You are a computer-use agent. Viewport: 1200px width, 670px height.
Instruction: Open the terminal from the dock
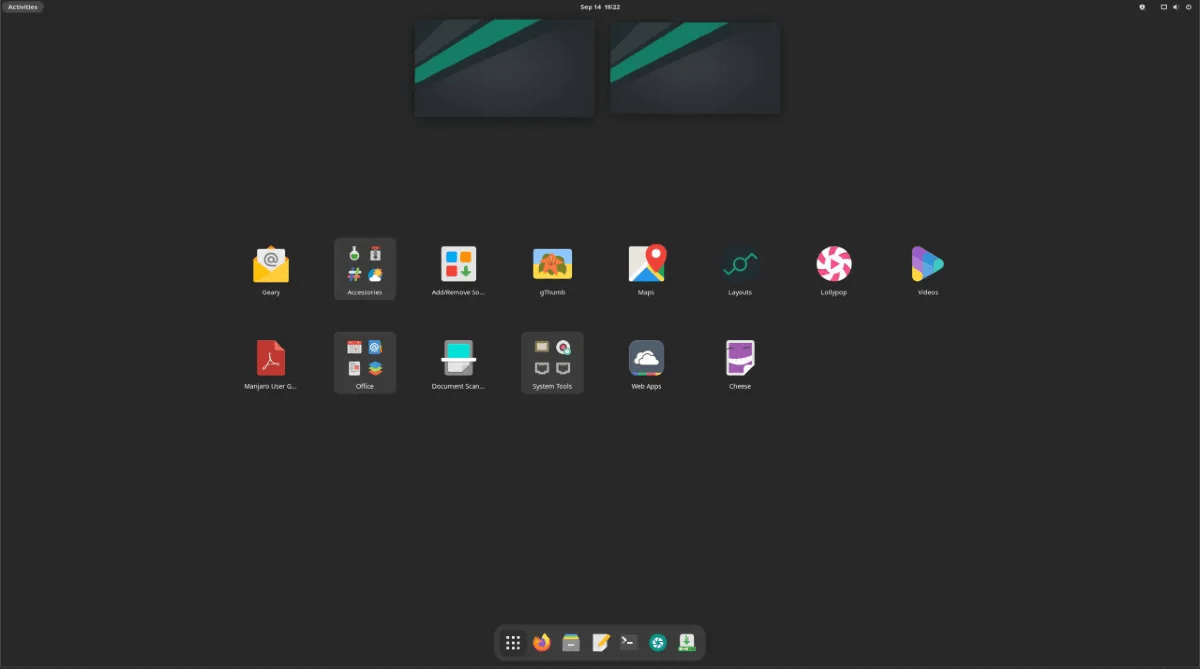click(628, 642)
